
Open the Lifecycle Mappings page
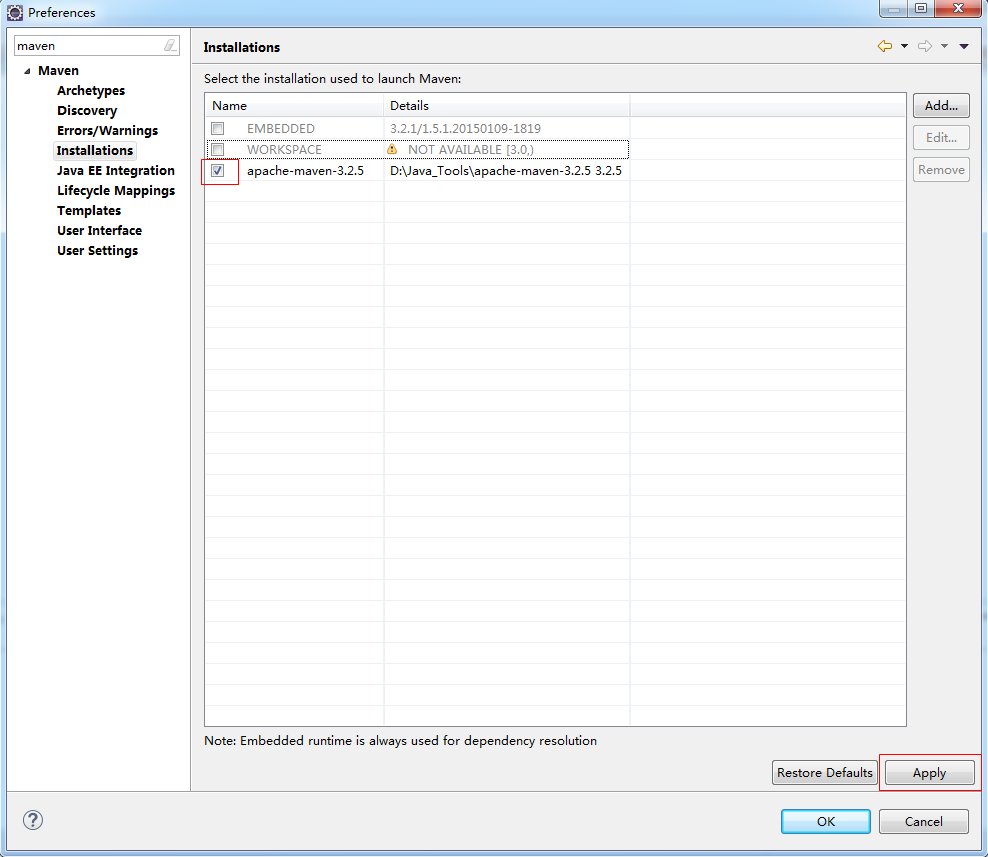pyautogui.click(x=116, y=191)
